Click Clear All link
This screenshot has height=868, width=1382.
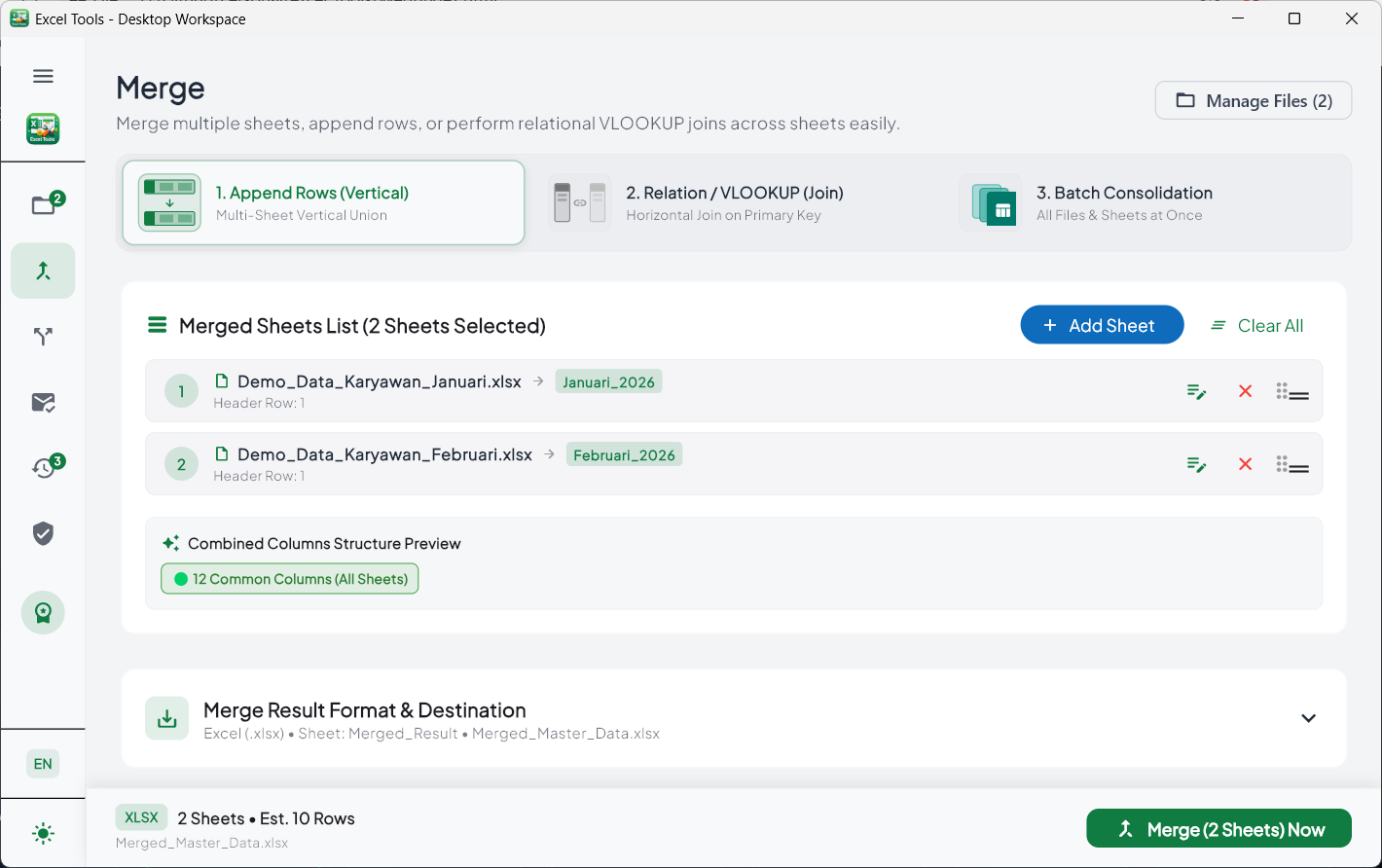tap(1257, 326)
